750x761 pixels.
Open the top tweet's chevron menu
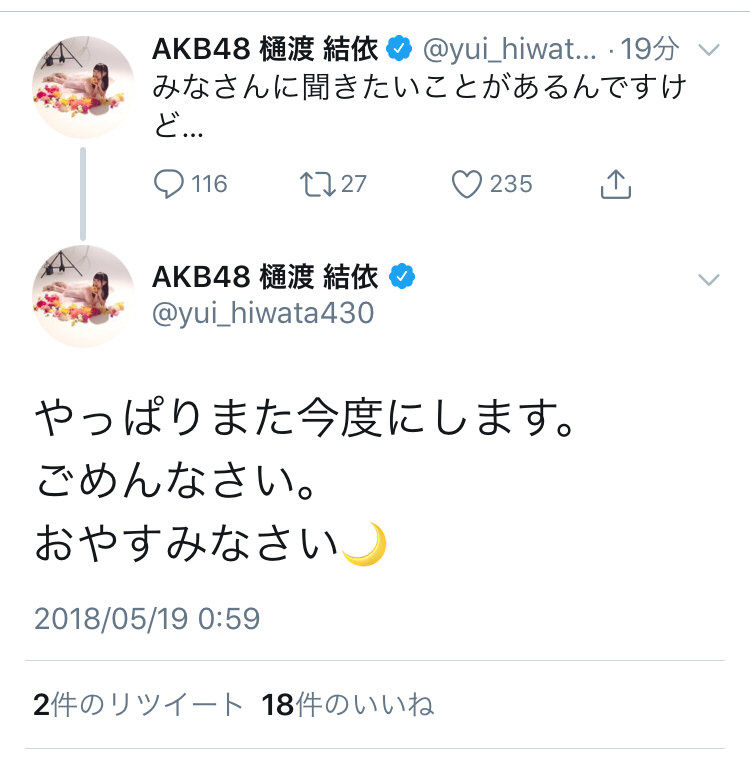708,50
